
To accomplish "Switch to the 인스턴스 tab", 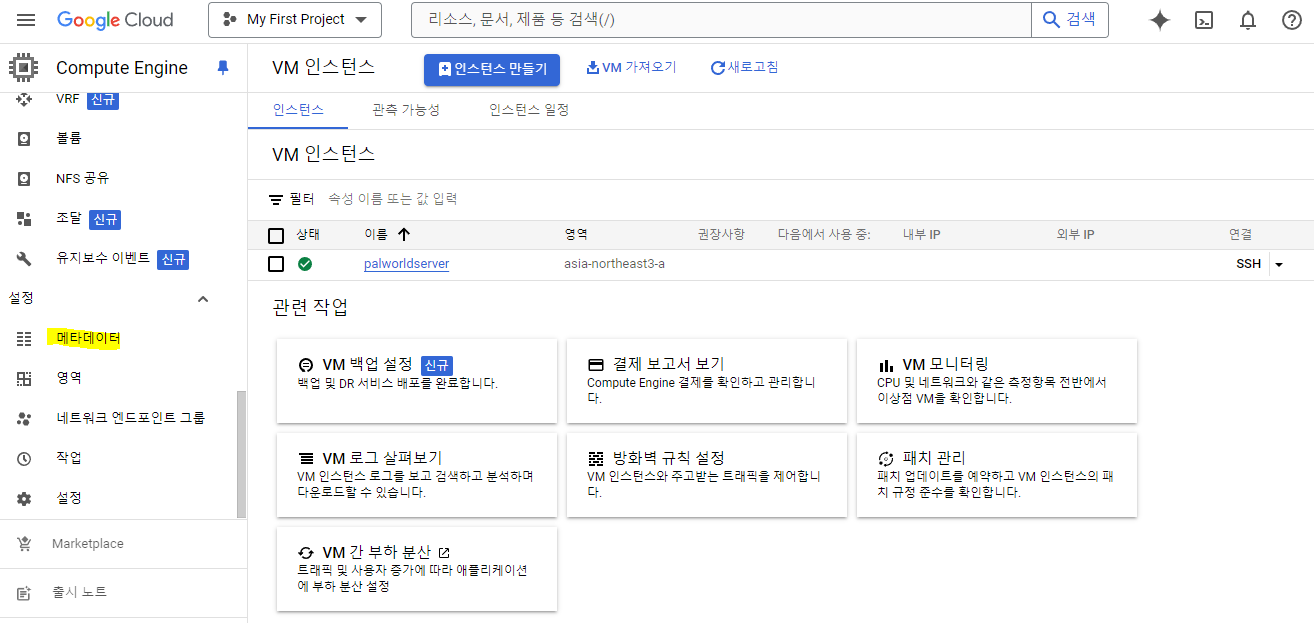I will 298,110.
